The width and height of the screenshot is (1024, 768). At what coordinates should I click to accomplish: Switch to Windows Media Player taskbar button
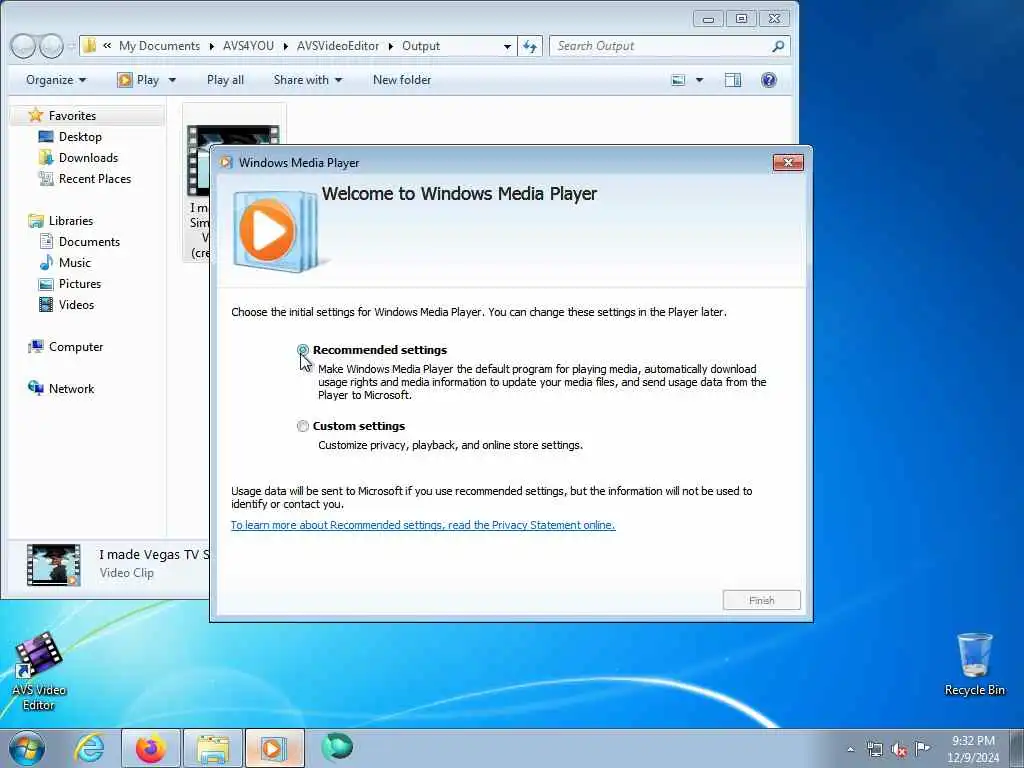[275, 748]
